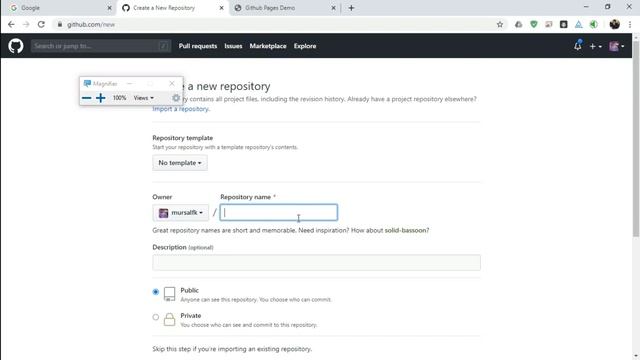Viewport: 640px width, 360px height.
Task: Close the Google tab
Action: (x=109, y=8)
